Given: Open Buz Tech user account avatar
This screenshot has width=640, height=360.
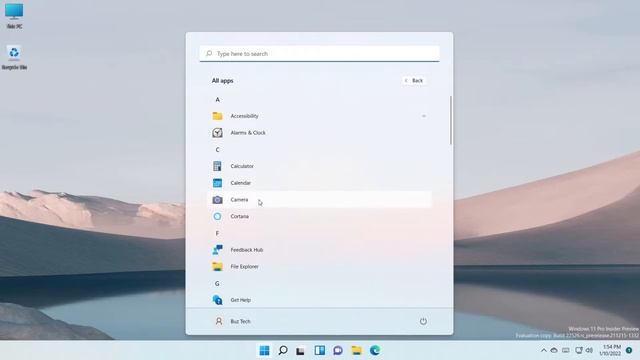Looking at the screenshot, I should point(219,321).
